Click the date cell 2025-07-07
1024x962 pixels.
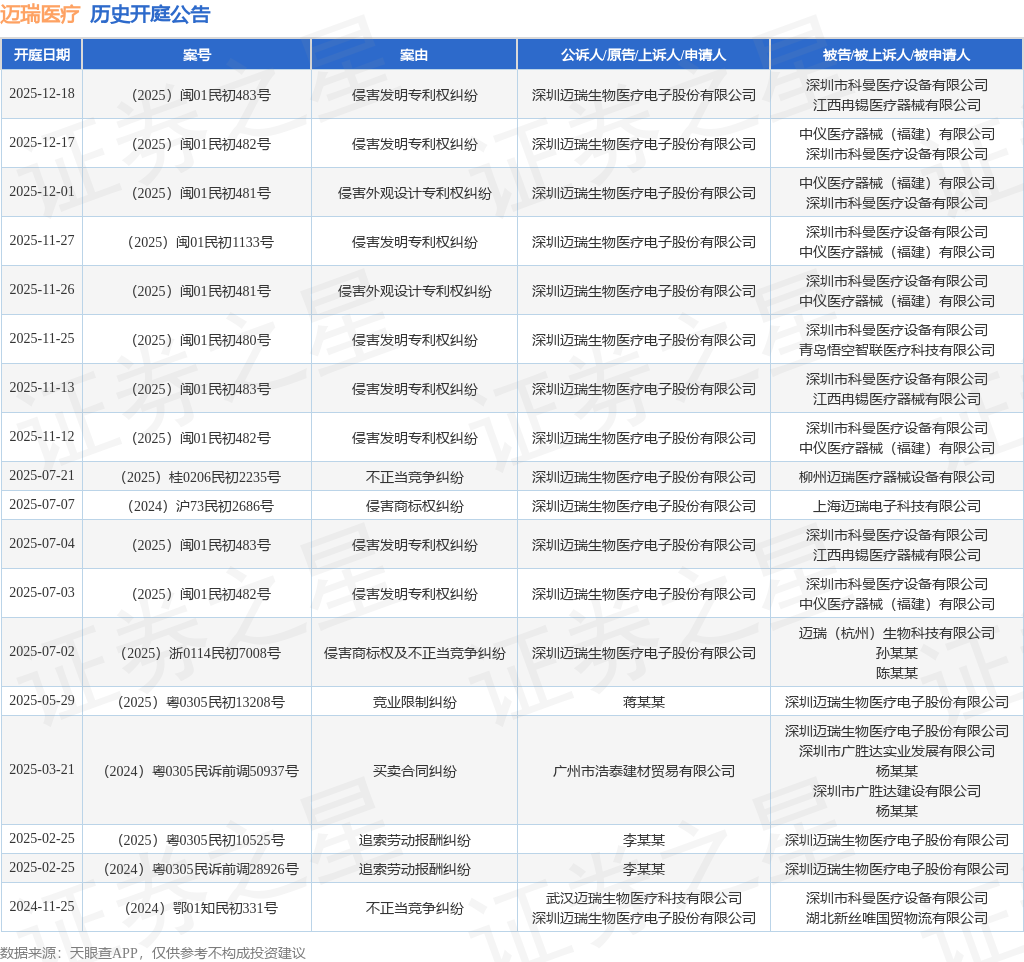(x=42, y=504)
